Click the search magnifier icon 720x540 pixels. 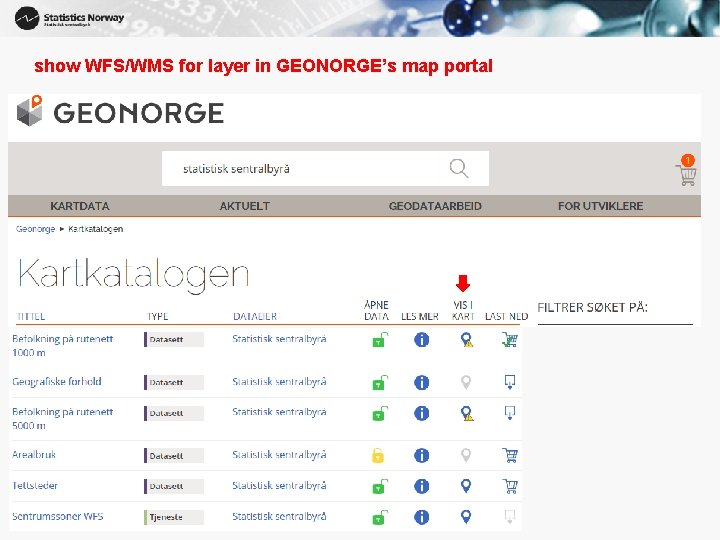coord(459,169)
